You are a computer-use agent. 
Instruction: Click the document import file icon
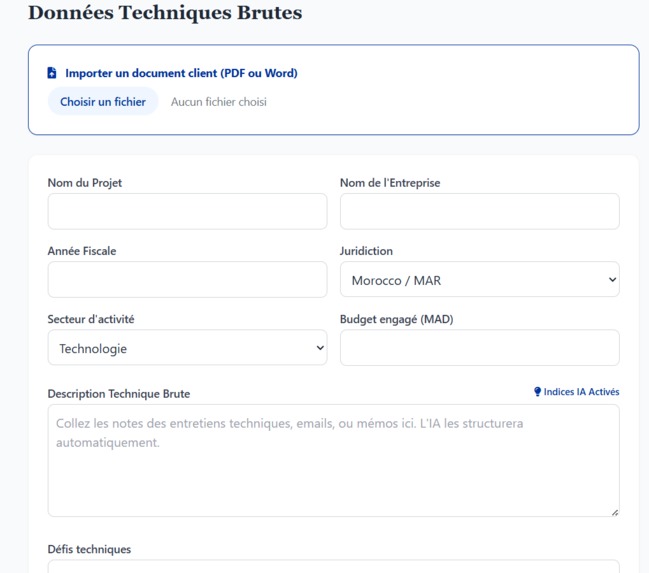[x=52, y=73]
